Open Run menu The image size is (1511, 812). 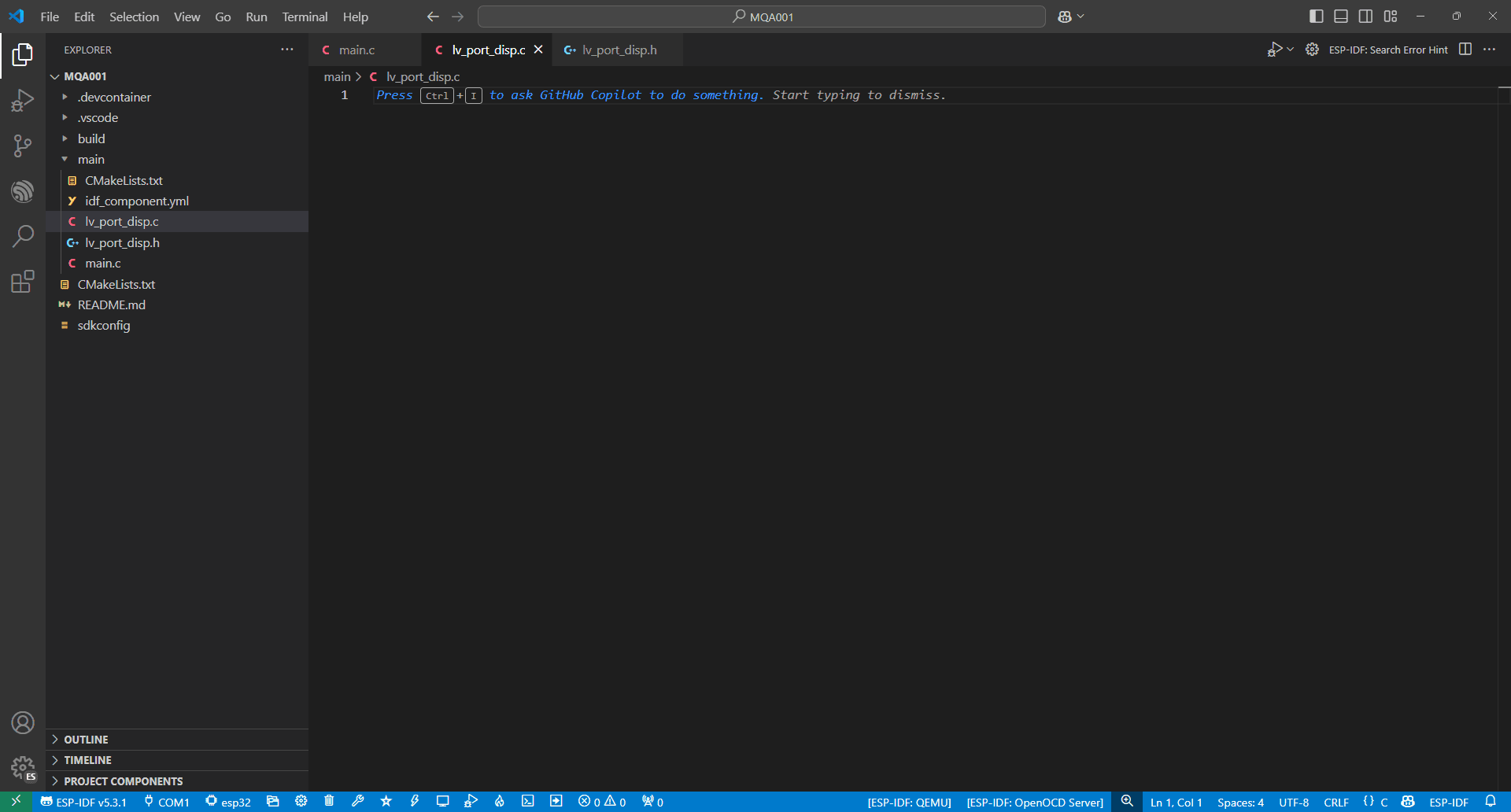[x=257, y=17]
